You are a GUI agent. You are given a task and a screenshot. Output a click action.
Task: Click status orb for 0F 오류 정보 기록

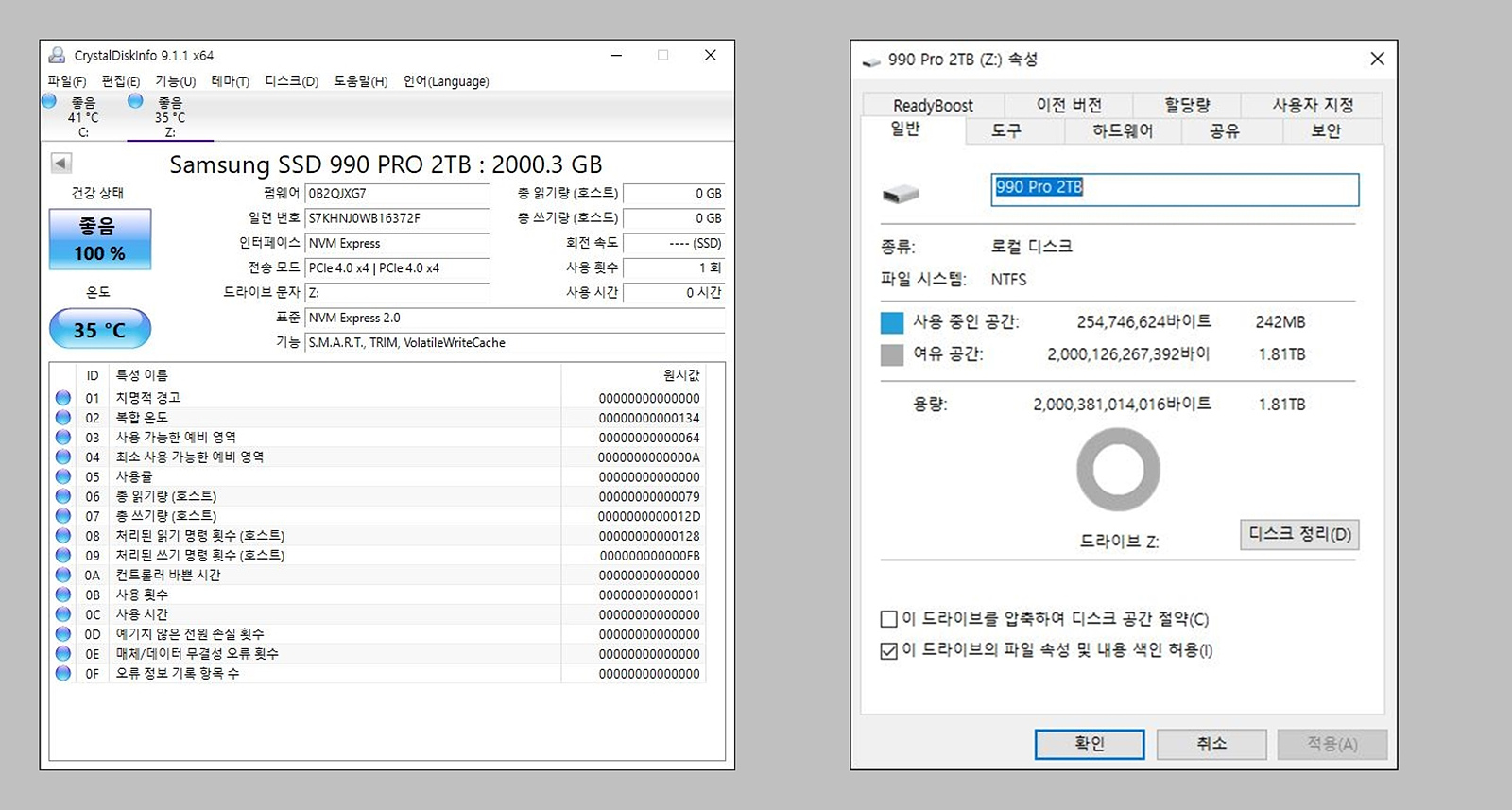(63, 673)
